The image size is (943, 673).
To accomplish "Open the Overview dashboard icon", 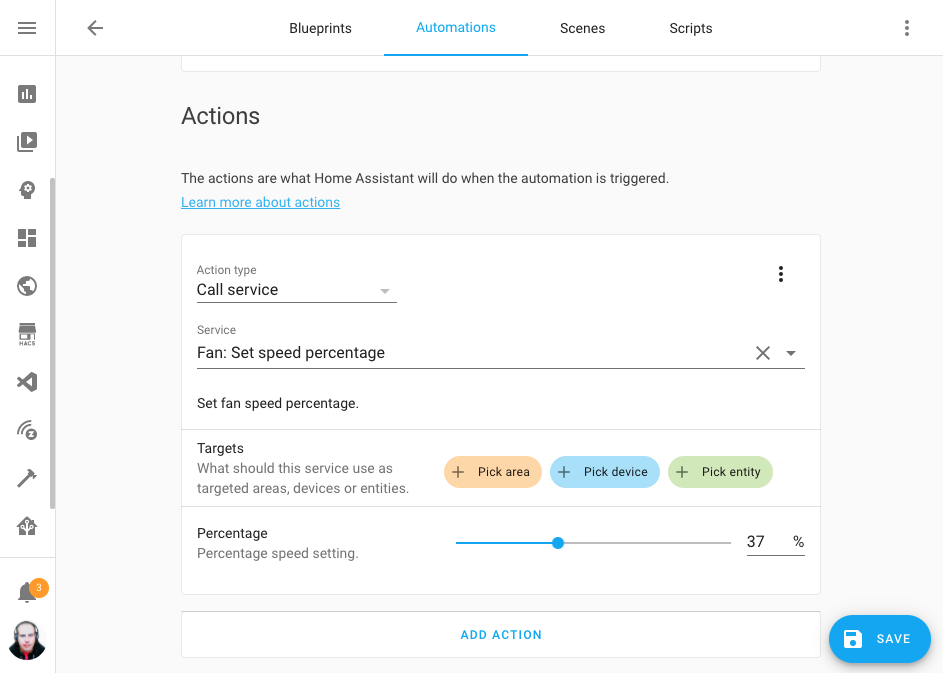I will coord(27,238).
